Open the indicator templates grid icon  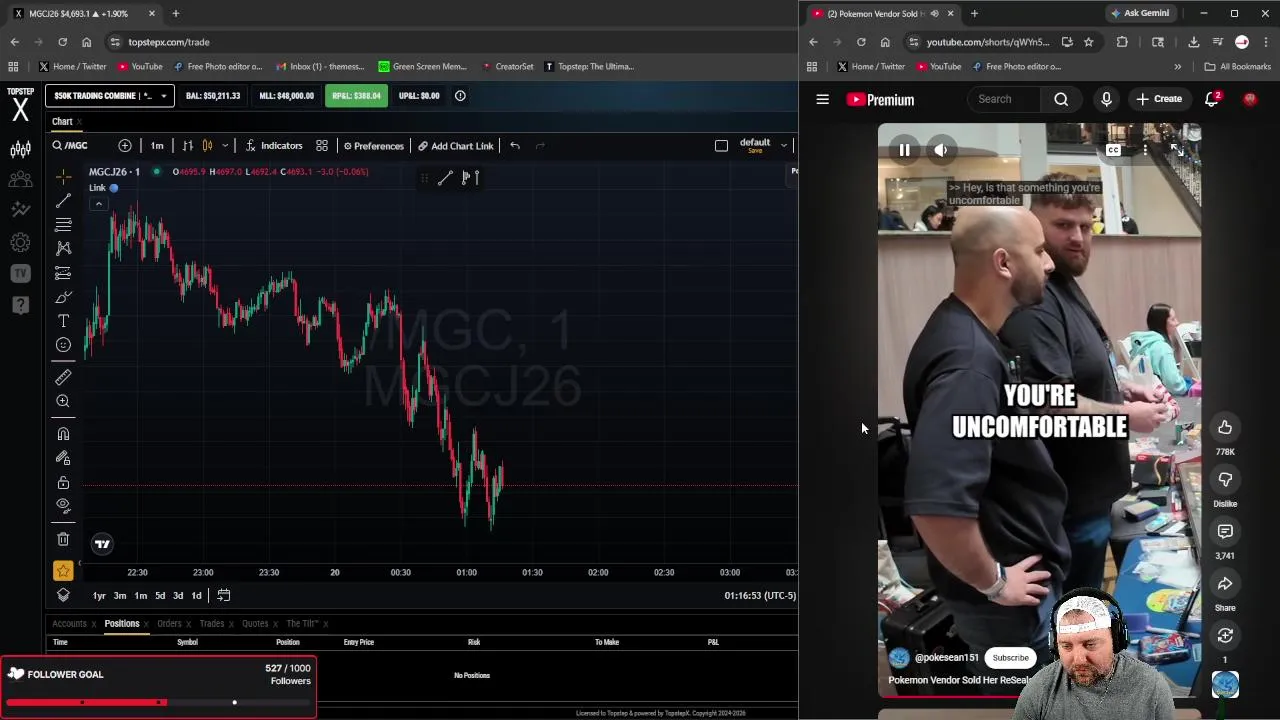(x=322, y=146)
